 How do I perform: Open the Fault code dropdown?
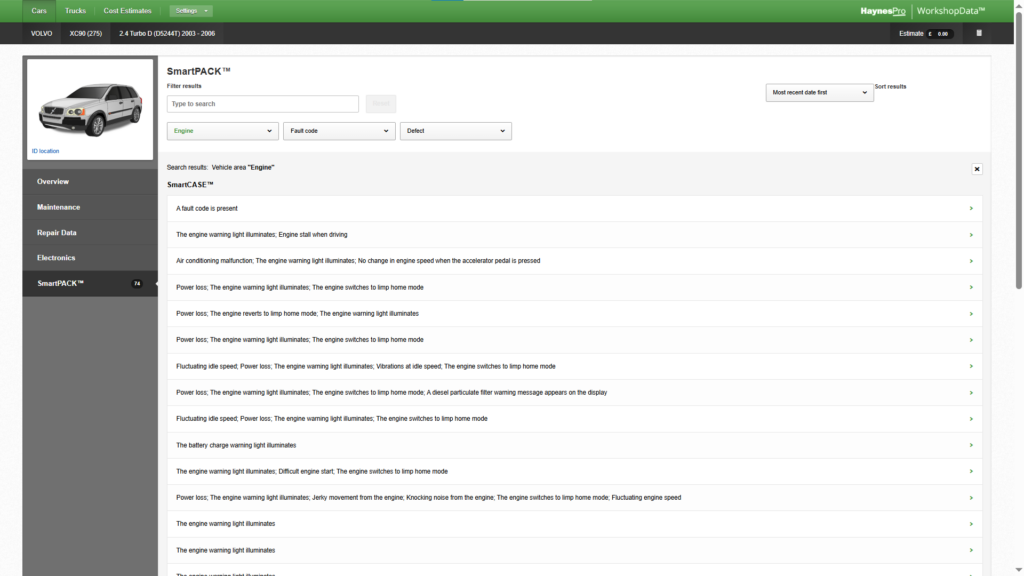tap(339, 131)
